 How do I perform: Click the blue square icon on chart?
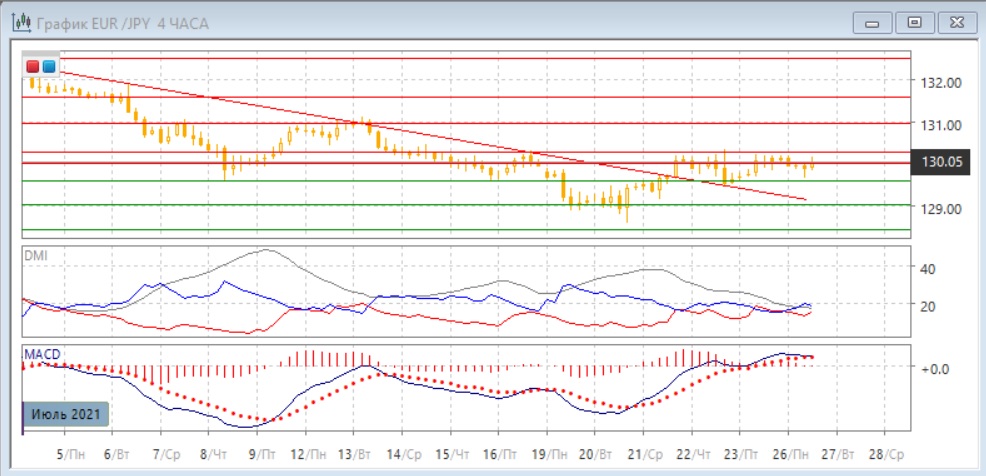(49, 67)
